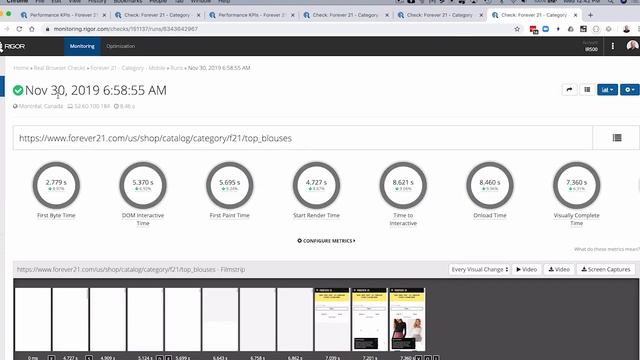Click the Montreal, Canada location text
Screen dimensions: 640x360
pyautogui.click(x=41, y=106)
